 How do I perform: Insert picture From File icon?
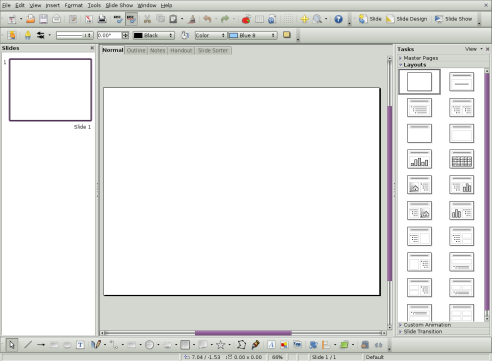[284, 345]
